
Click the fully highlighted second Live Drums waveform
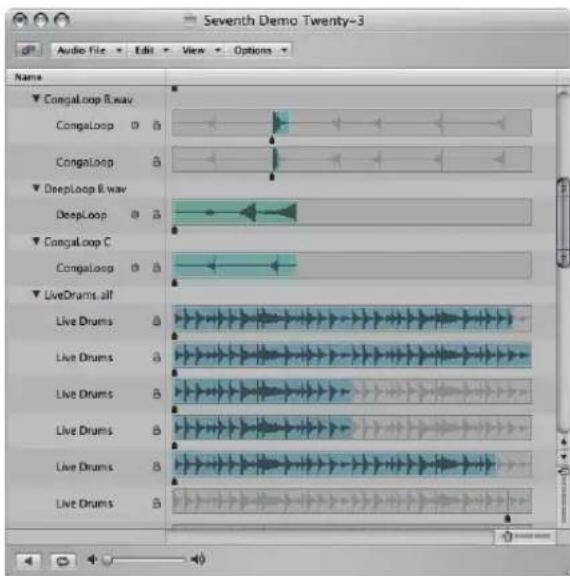351,355
